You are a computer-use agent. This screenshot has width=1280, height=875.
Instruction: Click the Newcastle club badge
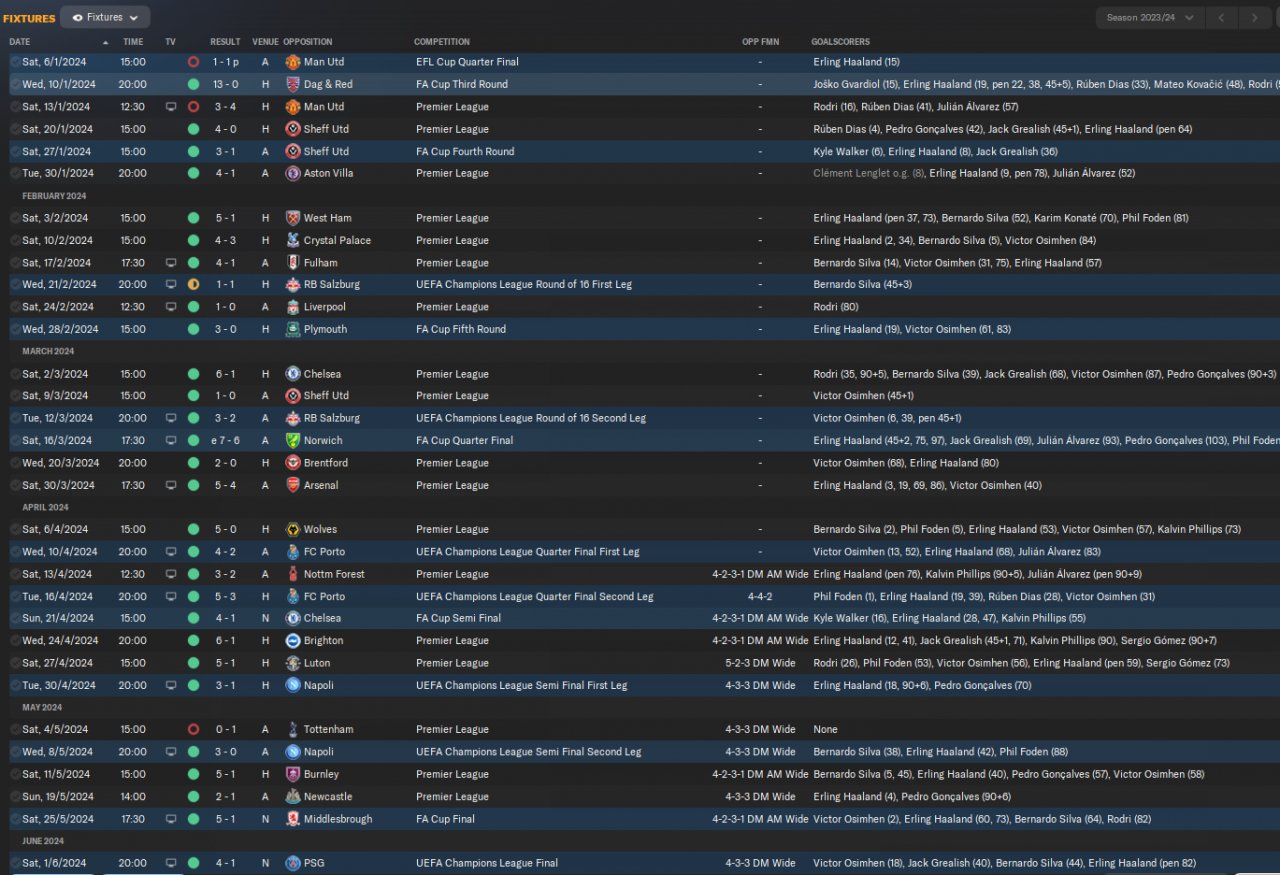pyautogui.click(x=293, y=797)
